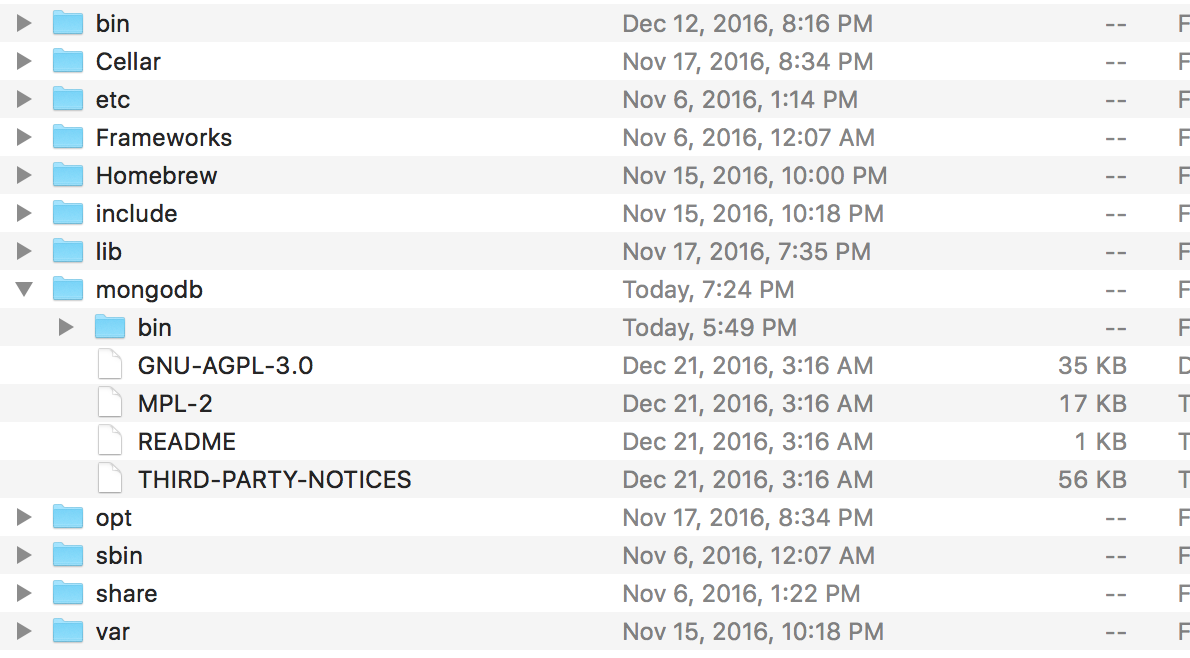Click the nested bin folder icon inside mongodb
Image resolution: width=1190 pixels, height=658 pixels.
pyautogui.click(x=110, y=327)
